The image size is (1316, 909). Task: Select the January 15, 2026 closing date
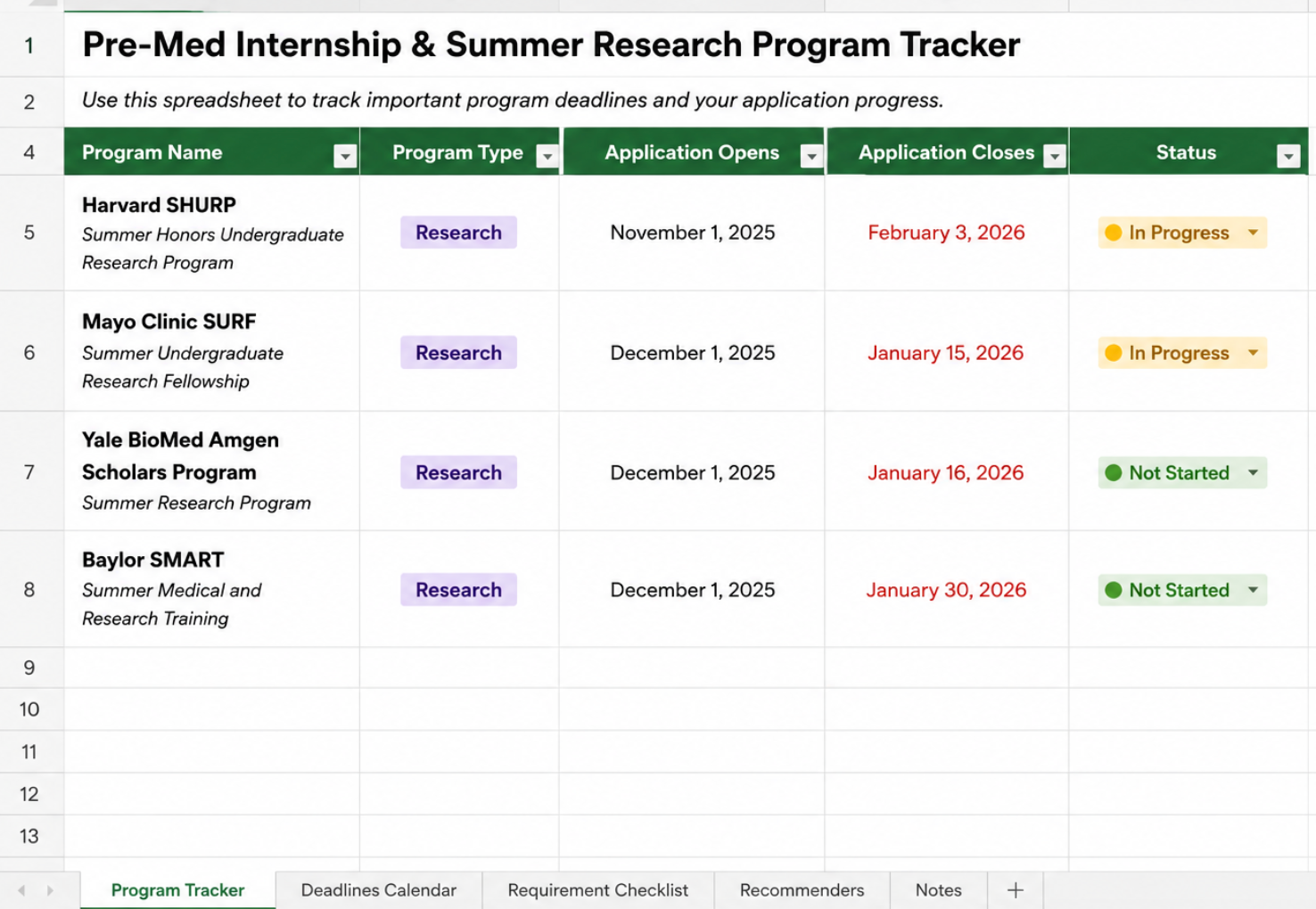click(x=945, y=353)
